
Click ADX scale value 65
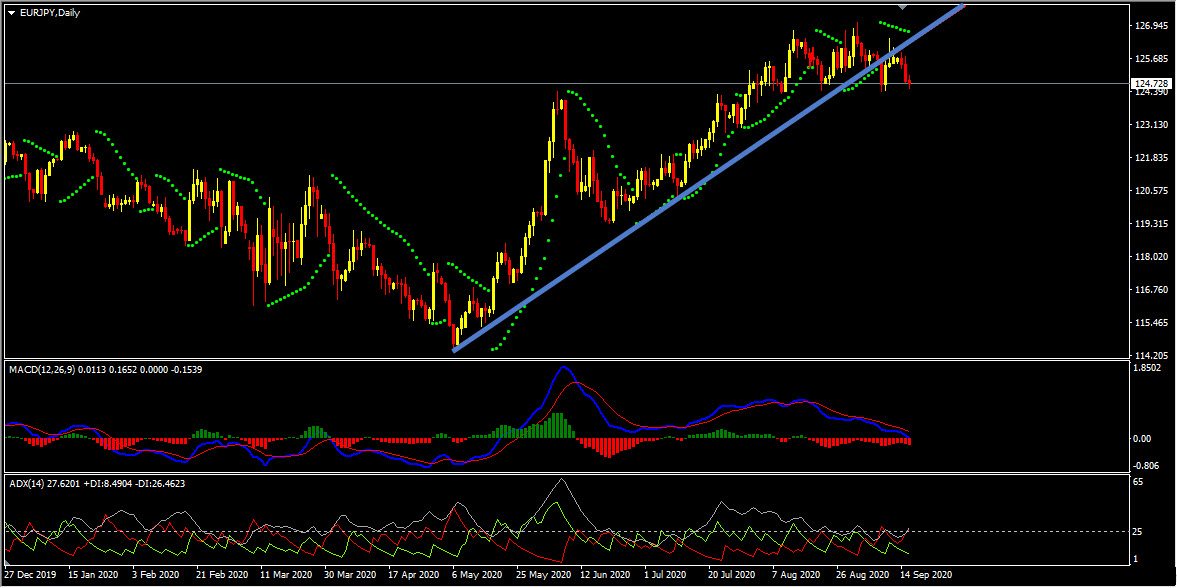[x=1140, y=482]
